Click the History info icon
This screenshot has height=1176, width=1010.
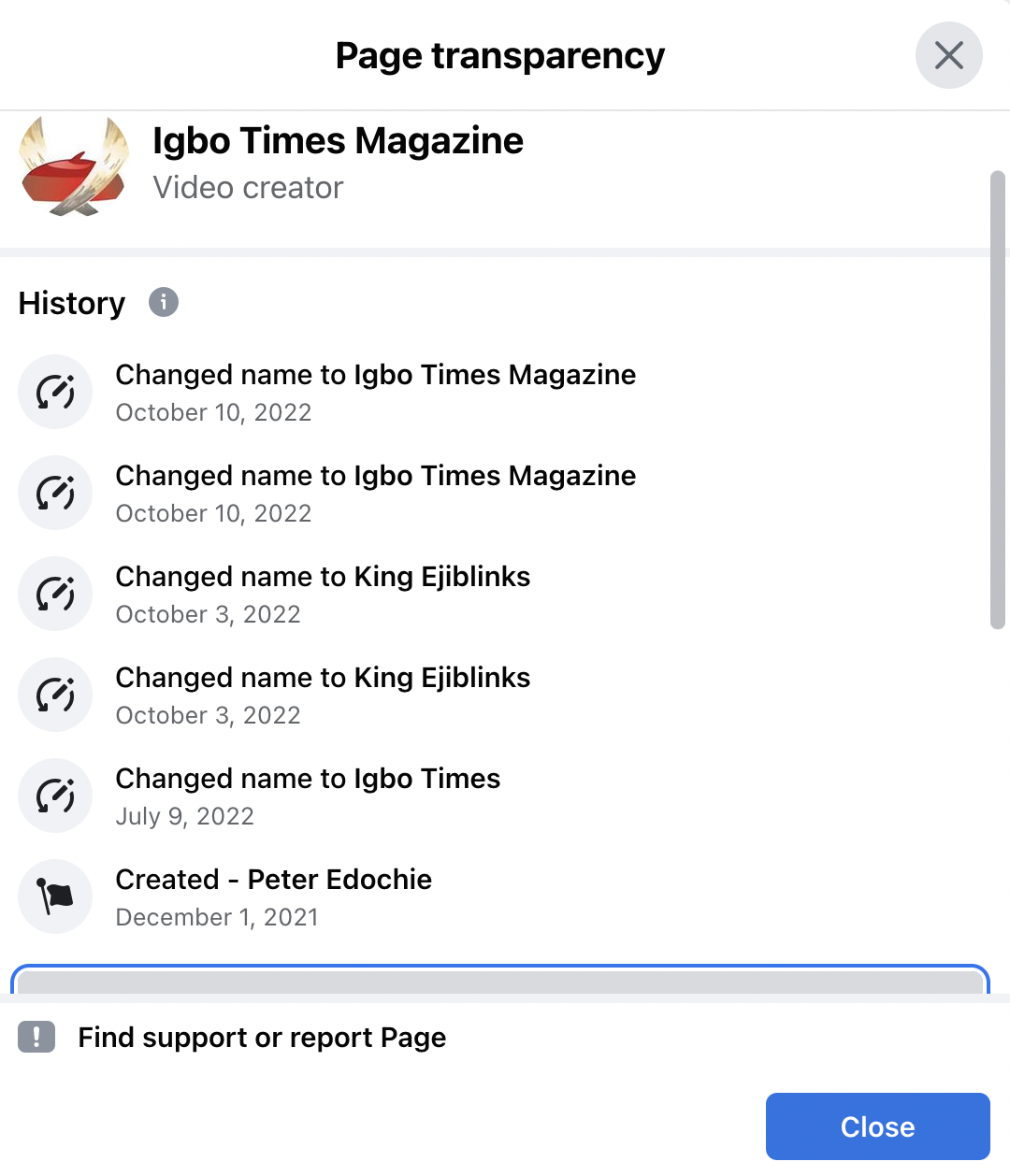pyautogui.click(x=164, y=302)
